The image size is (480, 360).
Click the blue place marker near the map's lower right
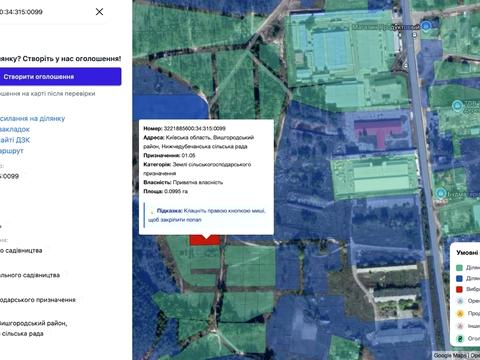[x=441, y=193]
